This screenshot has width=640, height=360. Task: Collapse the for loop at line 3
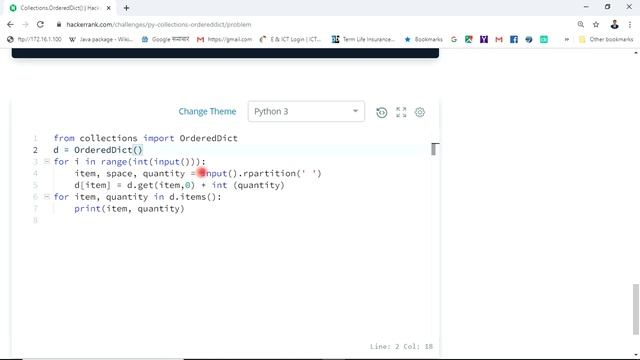click(x=47, y=161)
